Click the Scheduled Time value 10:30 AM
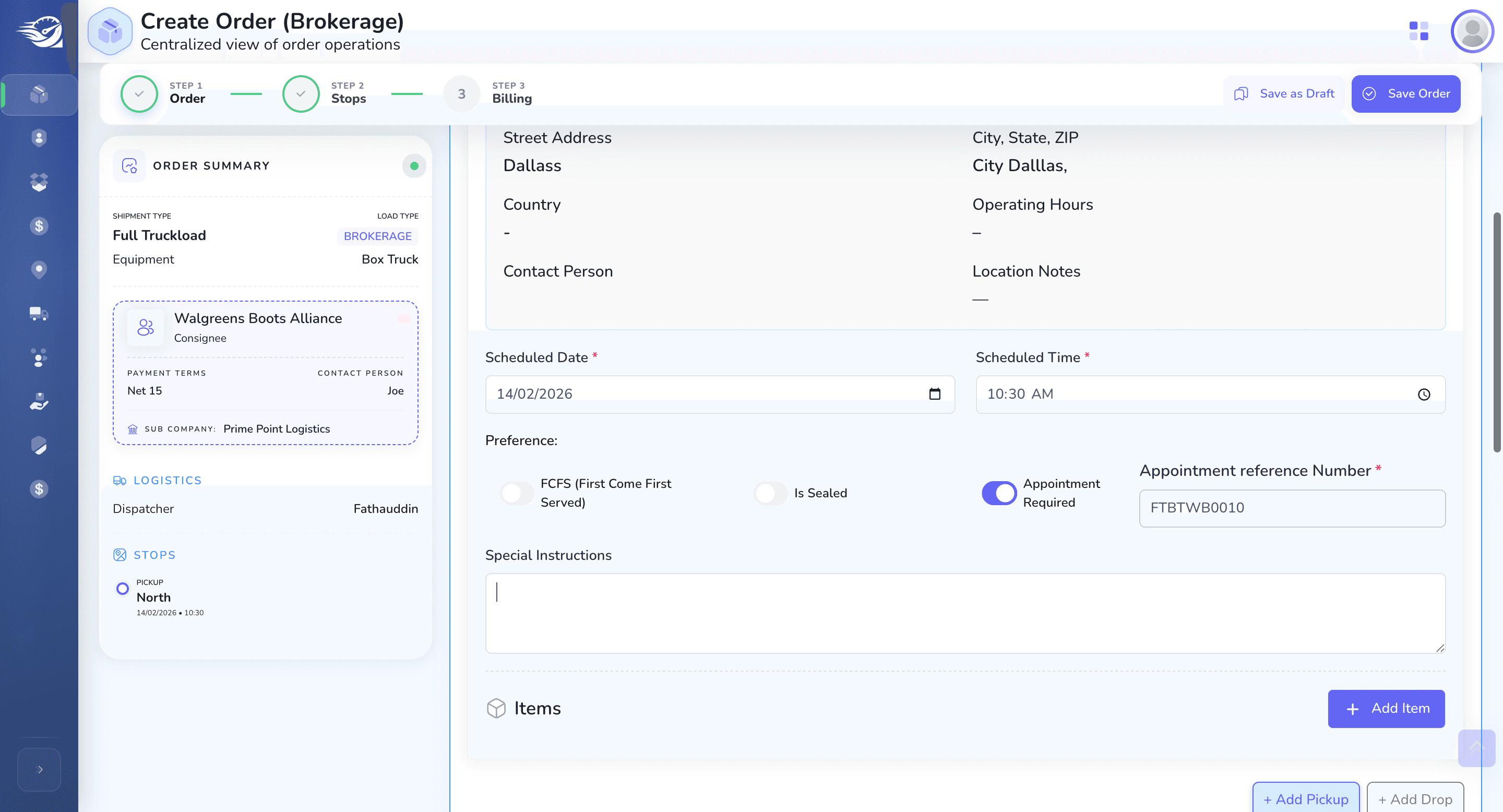Viewport: 1503px width, 812px height. [1020, 395]
